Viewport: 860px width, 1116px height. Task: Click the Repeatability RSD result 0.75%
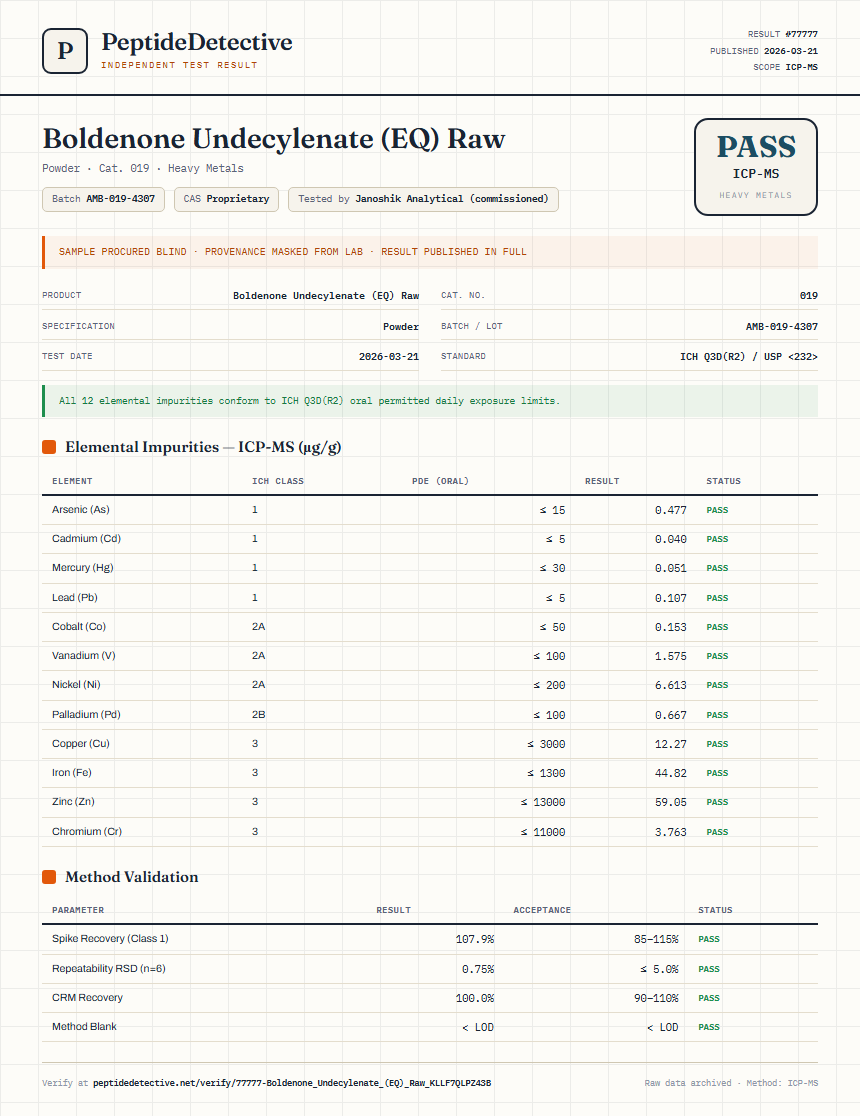click(x=478, y=969)
